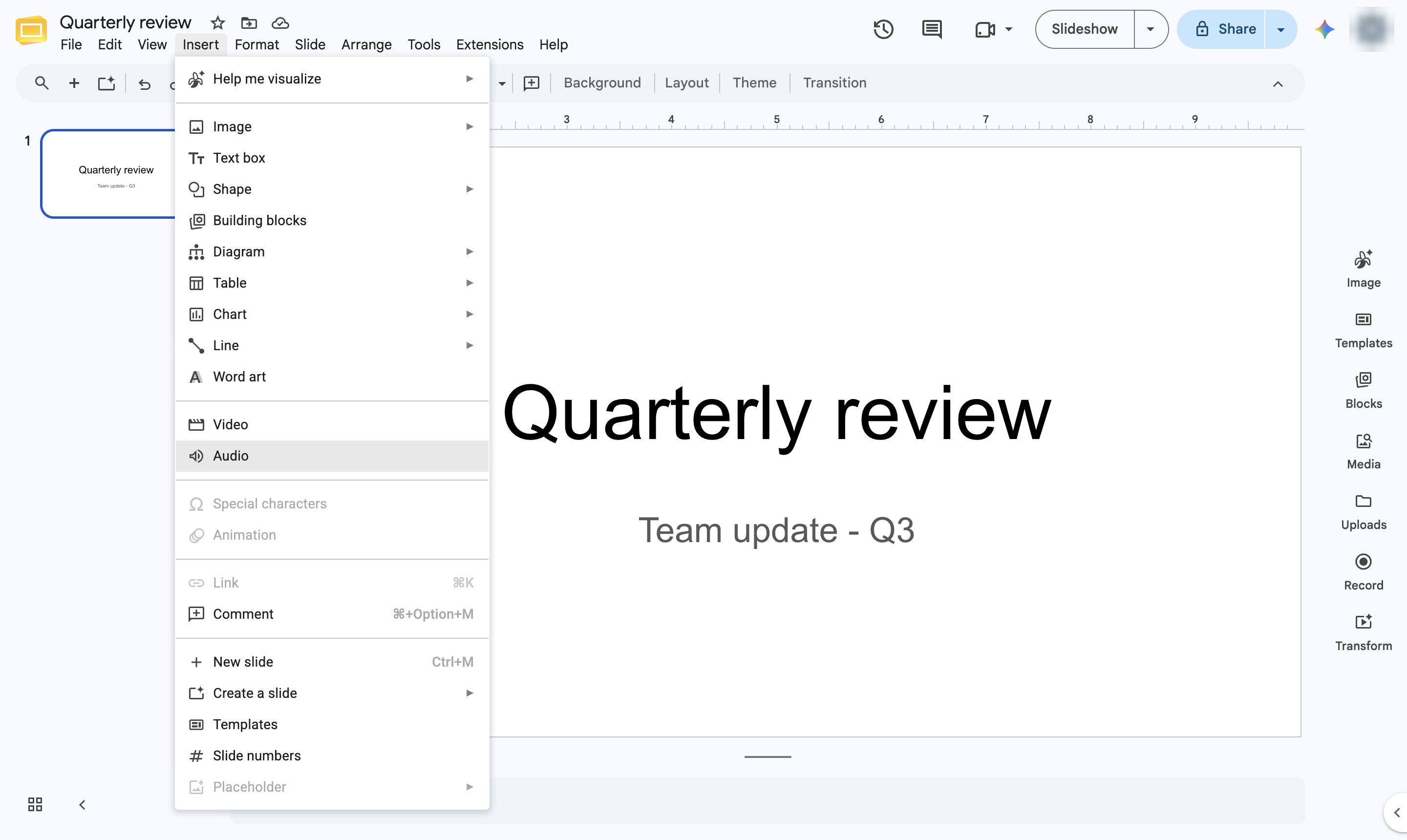Open Templates in the right side panel
1407x840 pixels.
pyautogui.click(x=1363, y=331)
